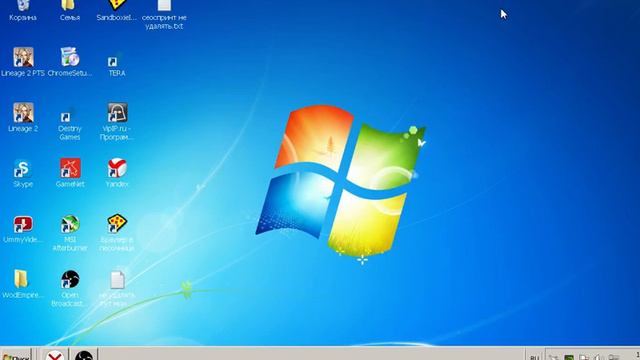640x360 pixels.
Task: Open the Корзина recycle bin icon
Action: [x=23, y=11]
